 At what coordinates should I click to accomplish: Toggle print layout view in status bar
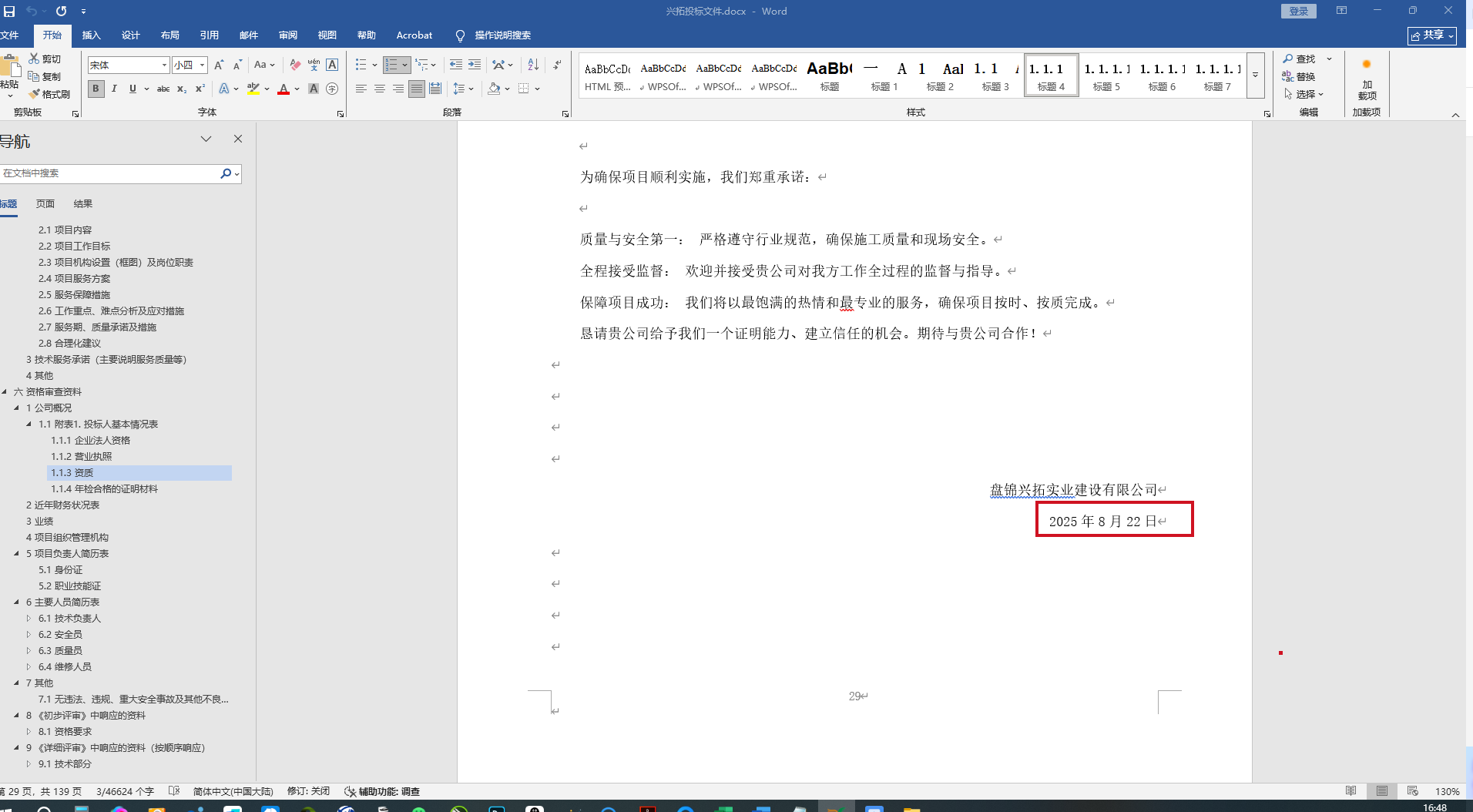tap(1381, 791)
